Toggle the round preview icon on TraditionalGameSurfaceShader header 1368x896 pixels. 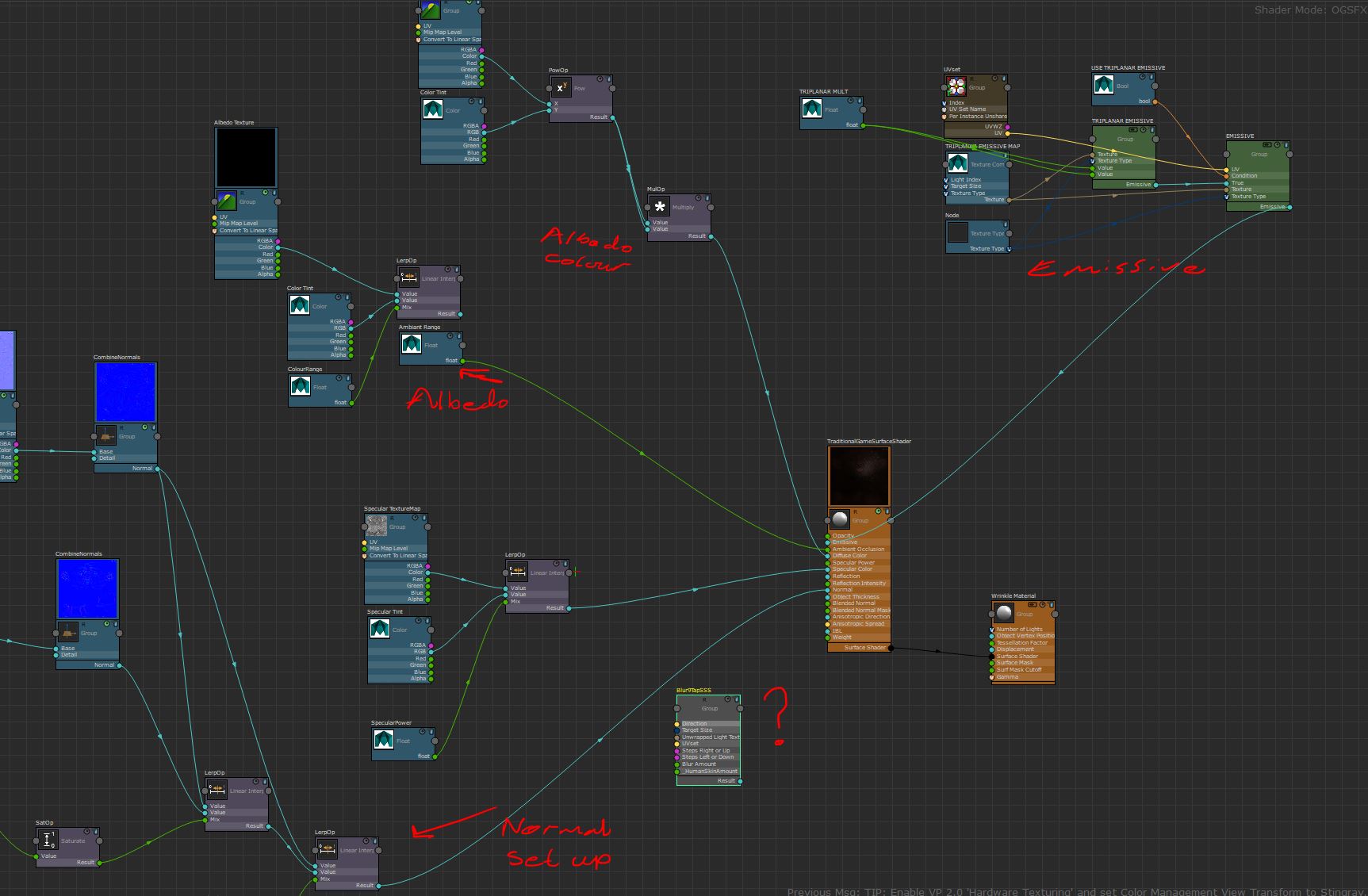879,511
